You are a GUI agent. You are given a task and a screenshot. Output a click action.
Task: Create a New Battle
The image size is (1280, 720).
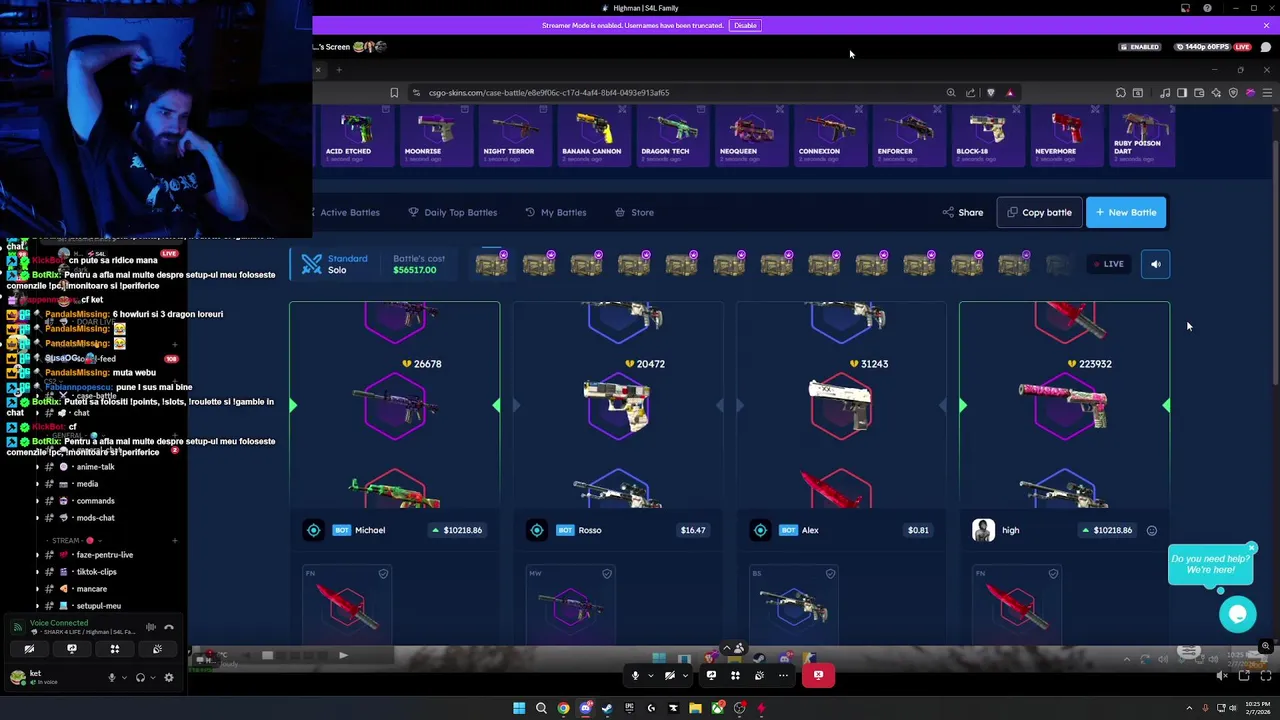(1126, 212)
